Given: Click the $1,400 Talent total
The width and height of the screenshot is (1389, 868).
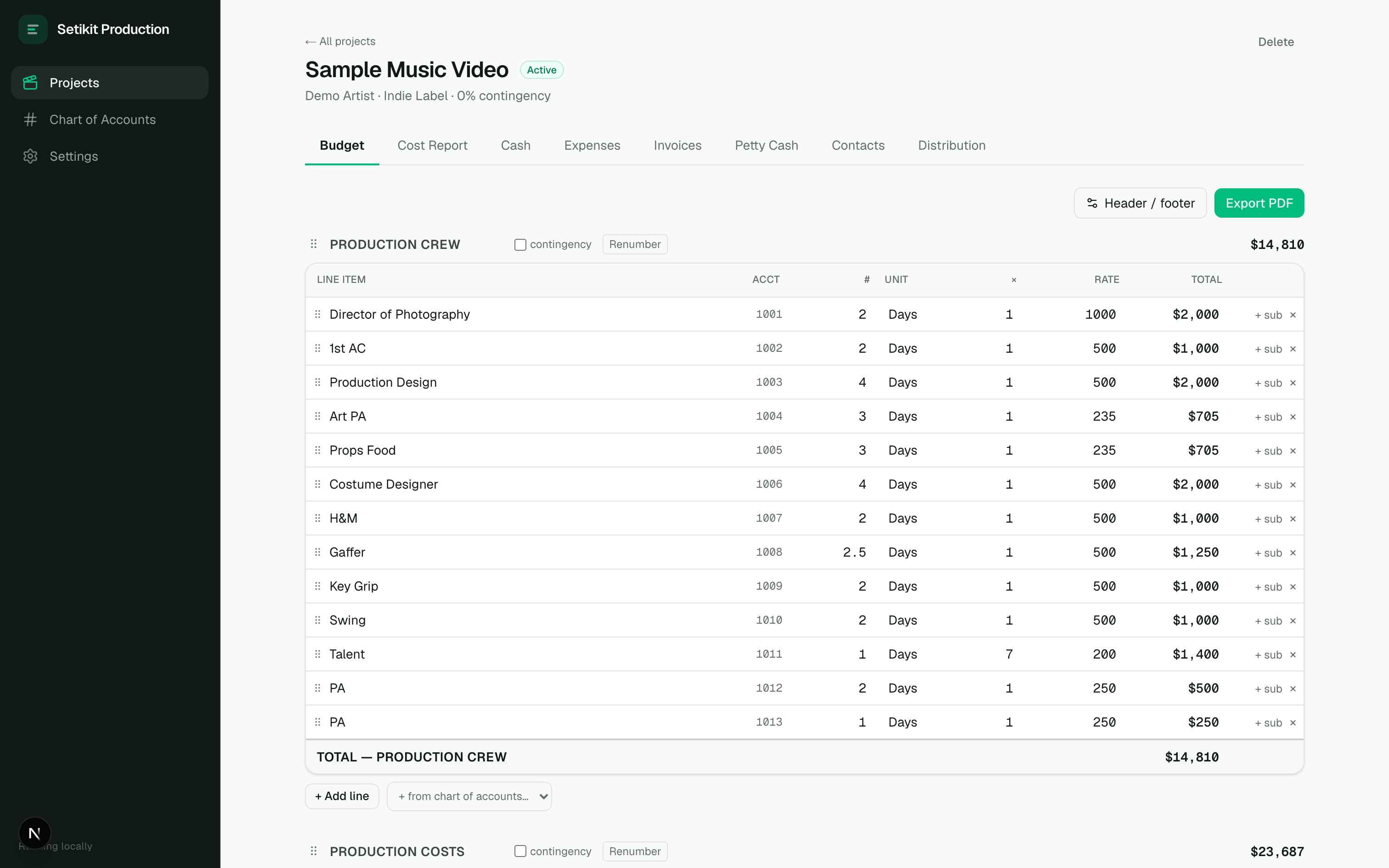Looking at the screenshot, I should point(1195,654).
